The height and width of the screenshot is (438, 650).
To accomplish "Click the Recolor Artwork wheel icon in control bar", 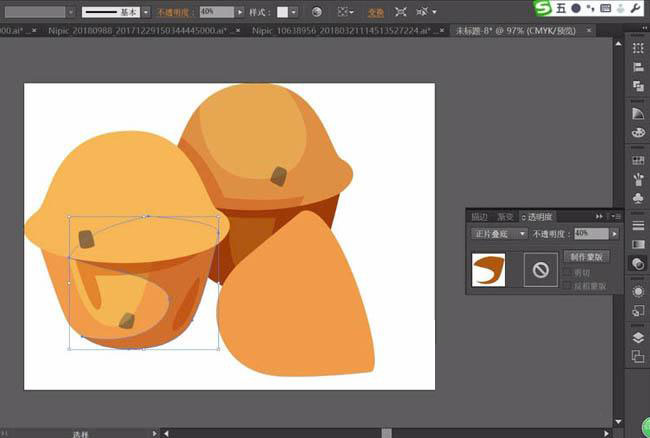I will [x=317, y=12].
